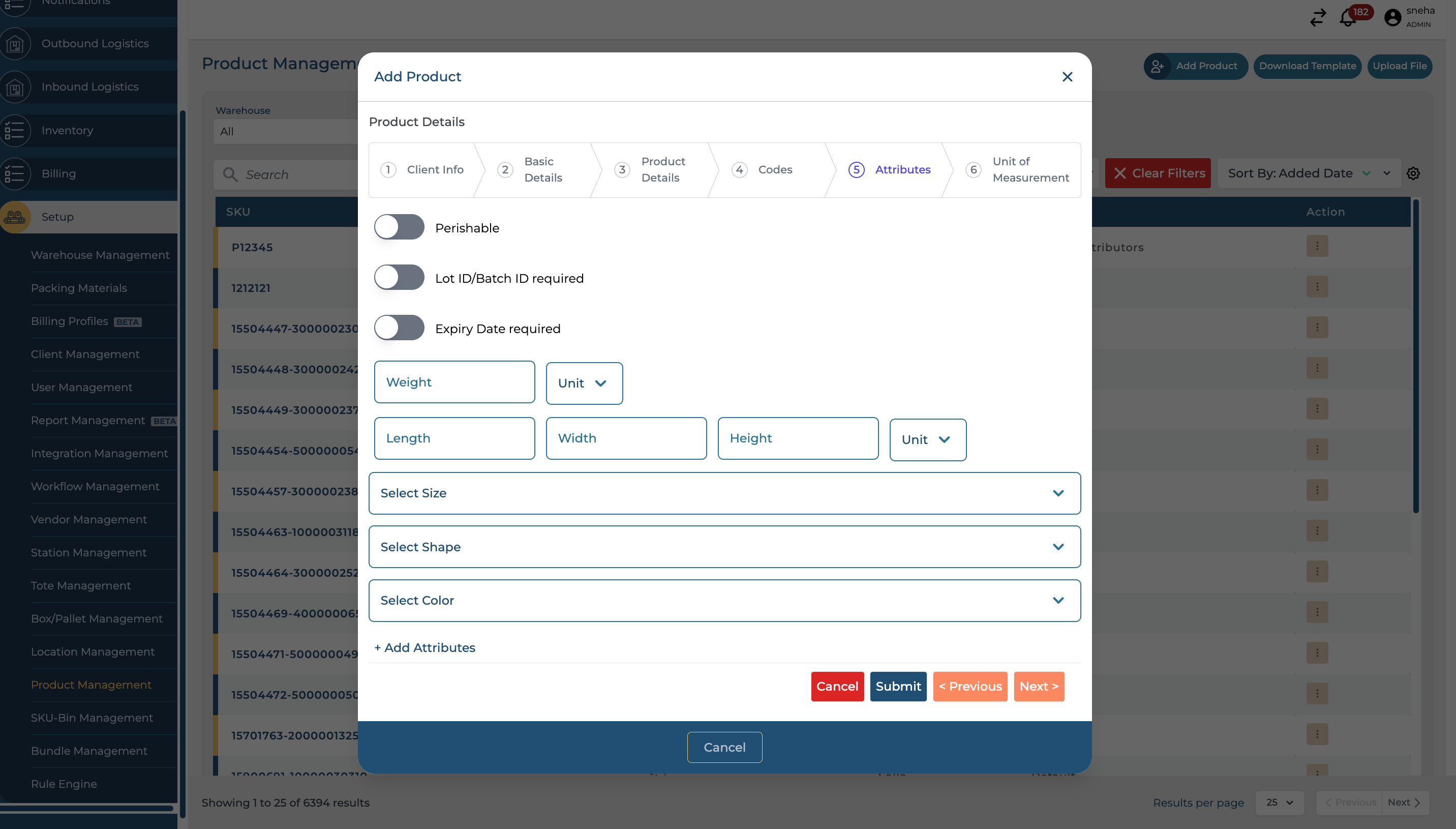Enable the Expiry Date required toggle
The width and height of the screenshot is (1456, 829).
tap(398, 328)
